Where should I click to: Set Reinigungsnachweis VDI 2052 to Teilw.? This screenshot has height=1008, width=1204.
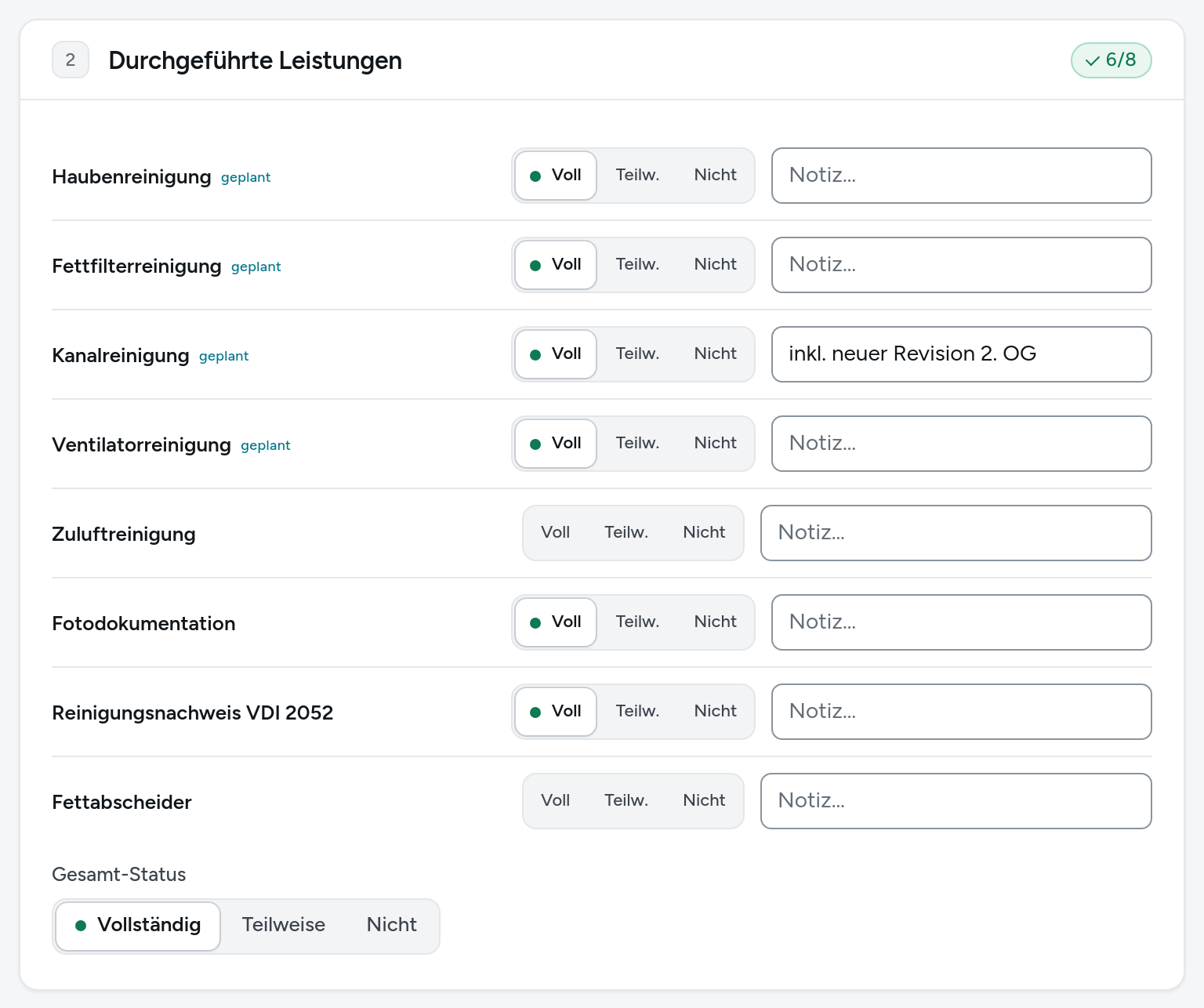(637, 712)
